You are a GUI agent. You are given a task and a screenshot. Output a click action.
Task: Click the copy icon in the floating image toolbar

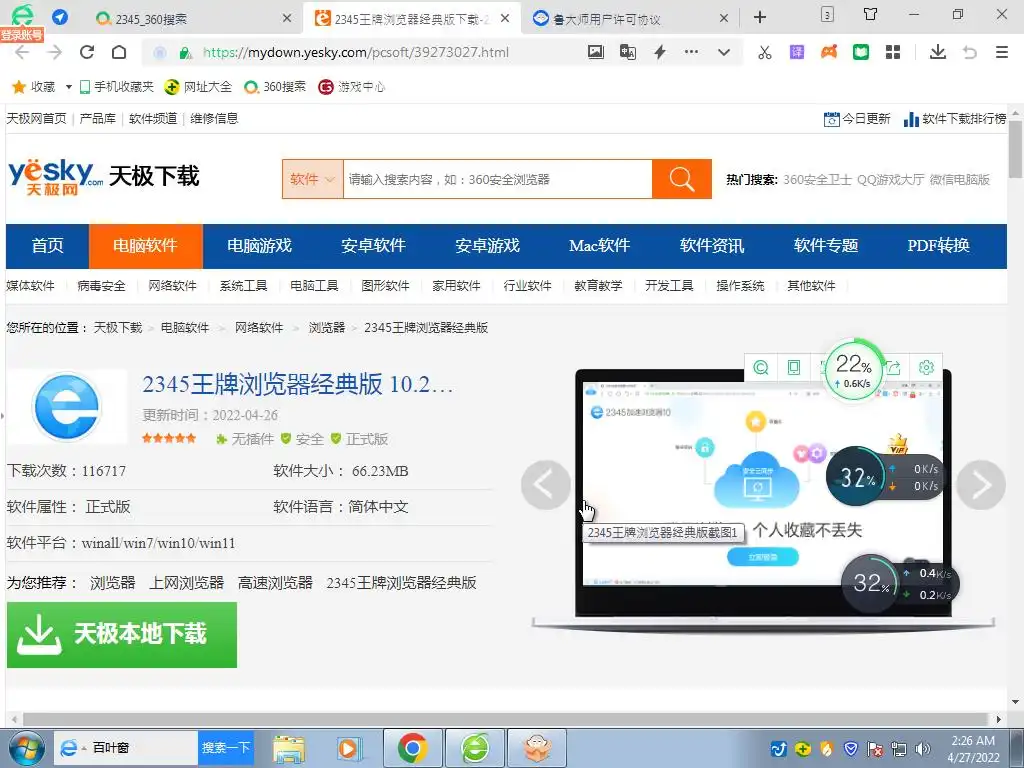[793, 368]
